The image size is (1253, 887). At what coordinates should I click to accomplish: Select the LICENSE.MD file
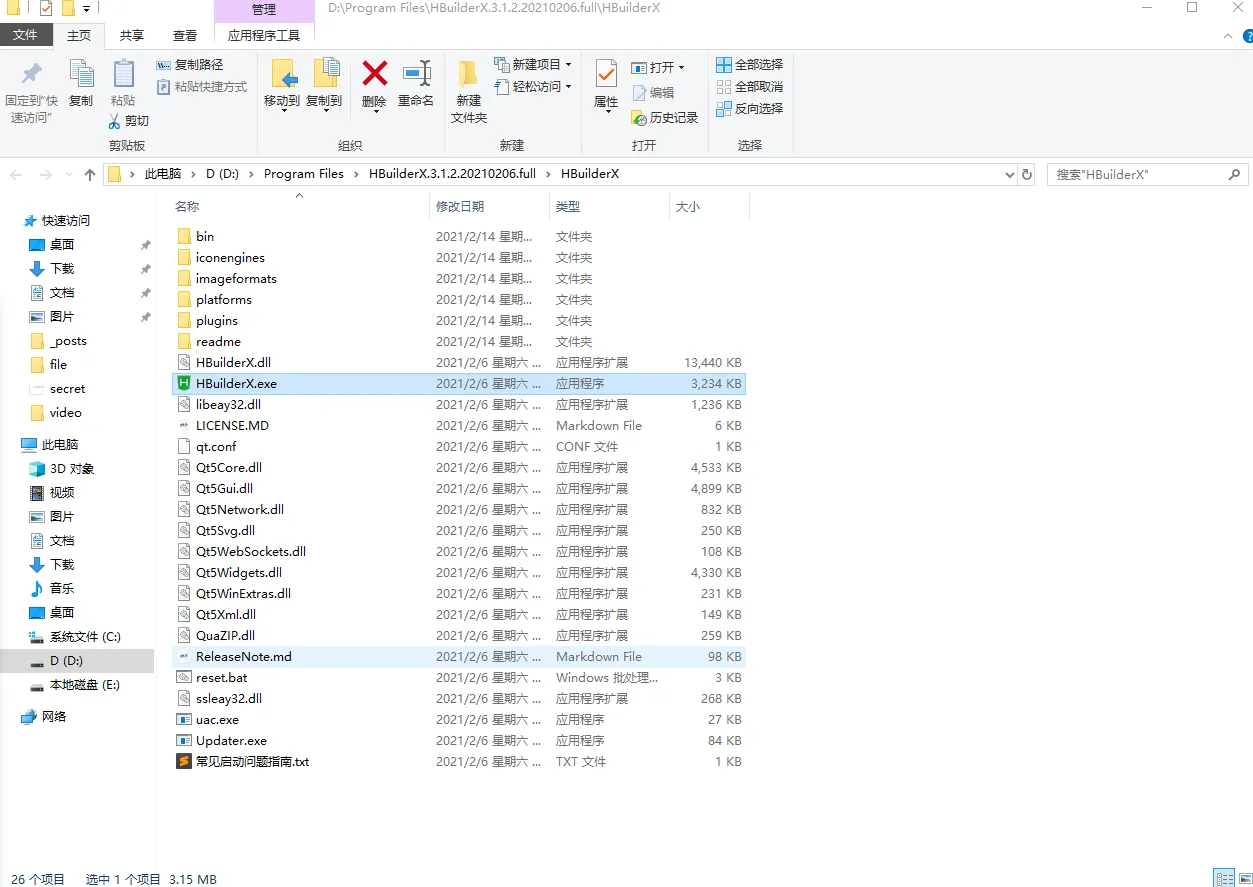tap(458, 426)
